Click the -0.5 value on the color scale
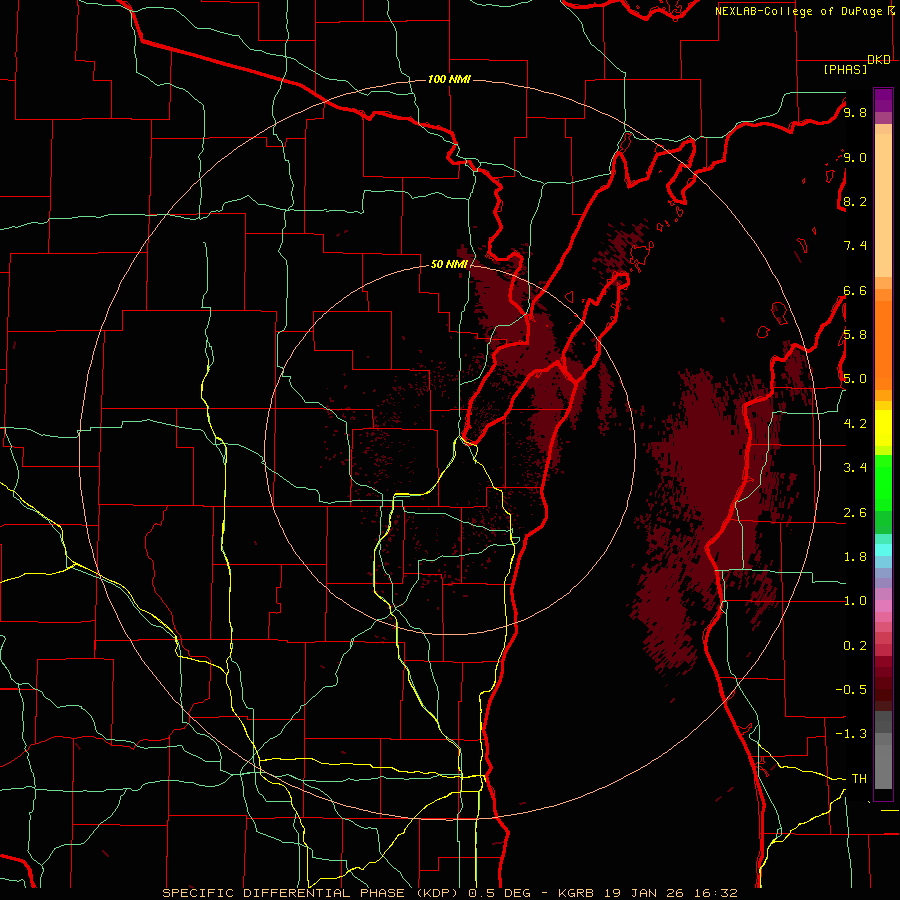The image size is (900, 900). 851,690
